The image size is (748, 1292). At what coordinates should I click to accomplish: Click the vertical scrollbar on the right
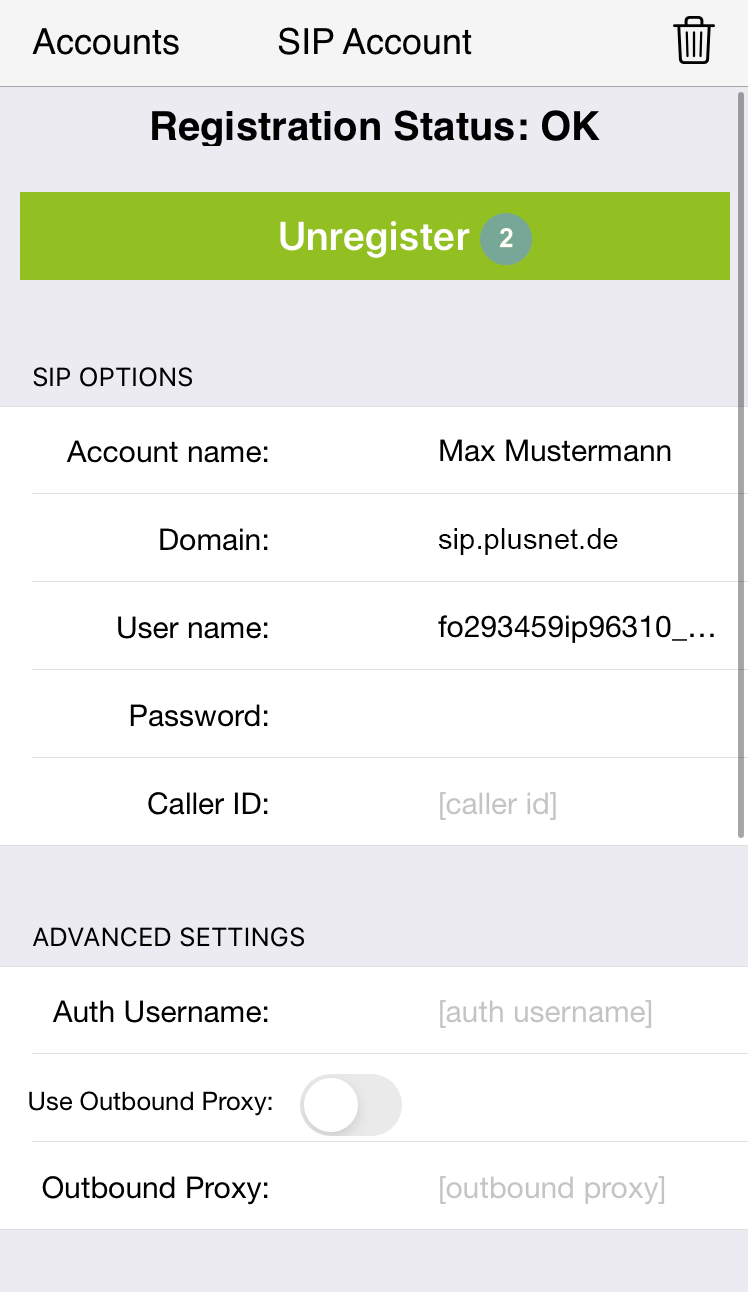pos(741,465)
